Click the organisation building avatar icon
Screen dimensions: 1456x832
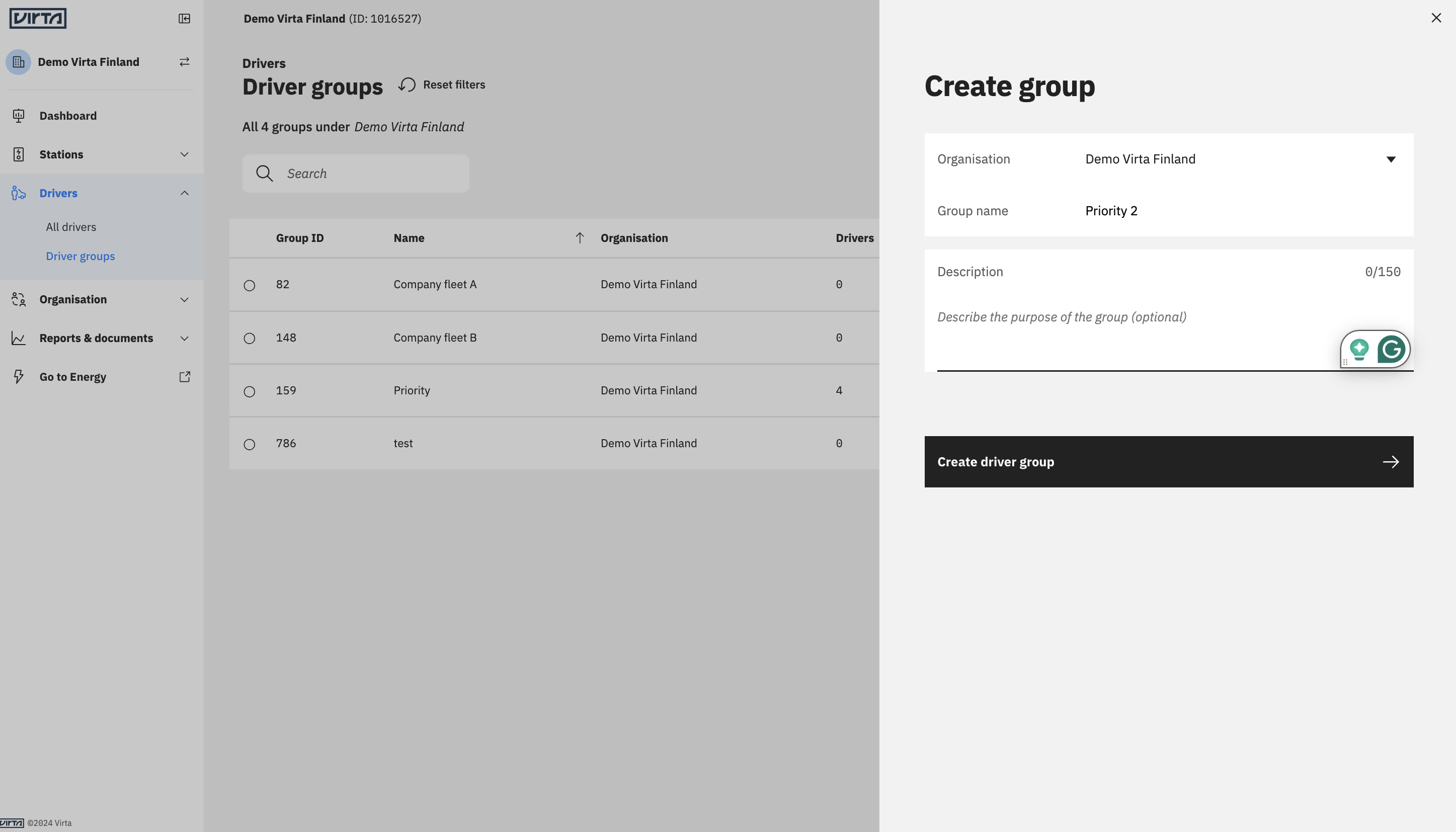pyautogui.click(x=18, y=62)
